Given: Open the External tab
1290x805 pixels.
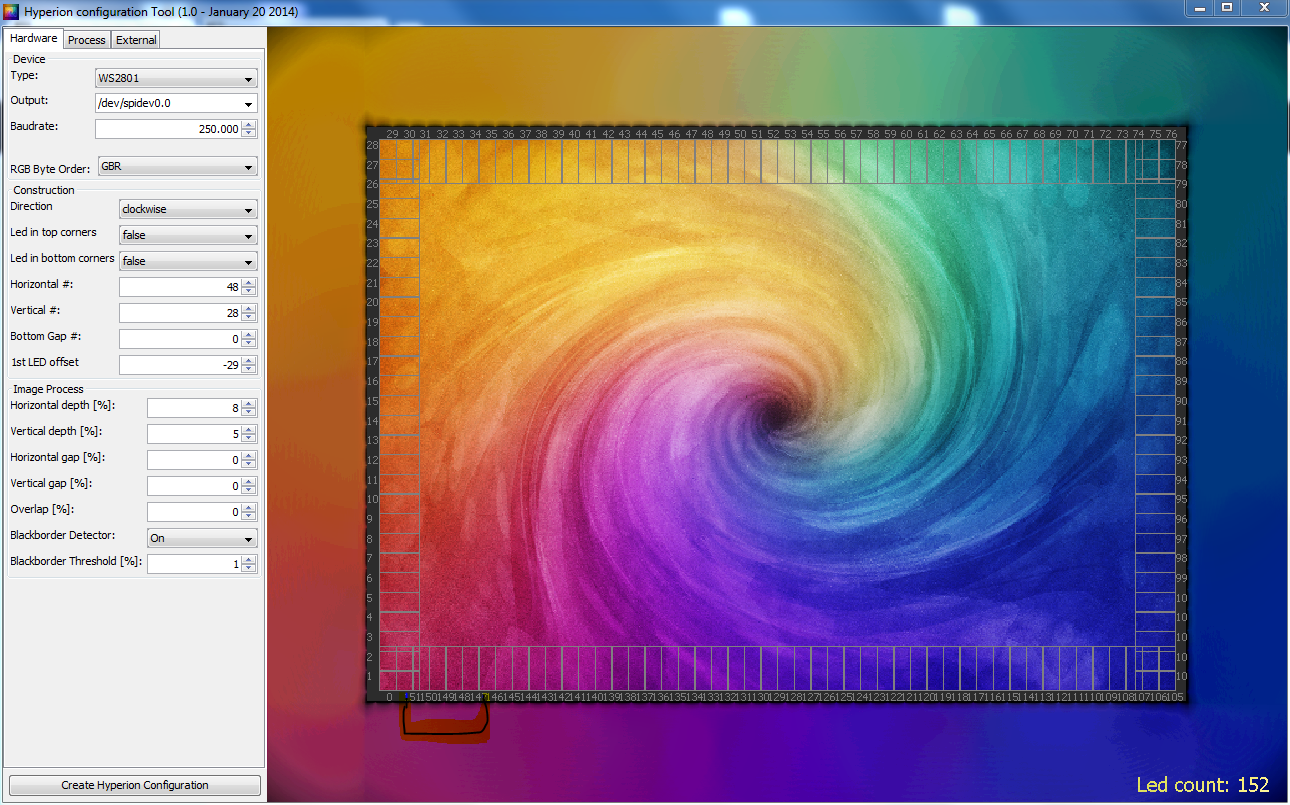Looking at the screenshot, I should (x=136, y=40).
